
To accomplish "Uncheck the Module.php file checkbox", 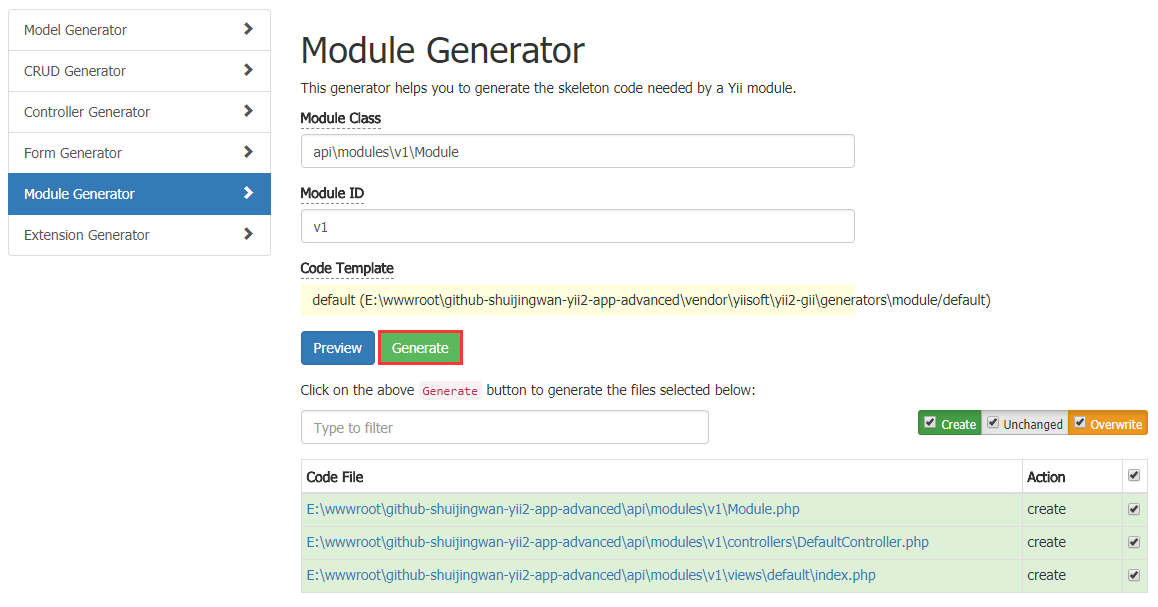I will click(1134, 509).
